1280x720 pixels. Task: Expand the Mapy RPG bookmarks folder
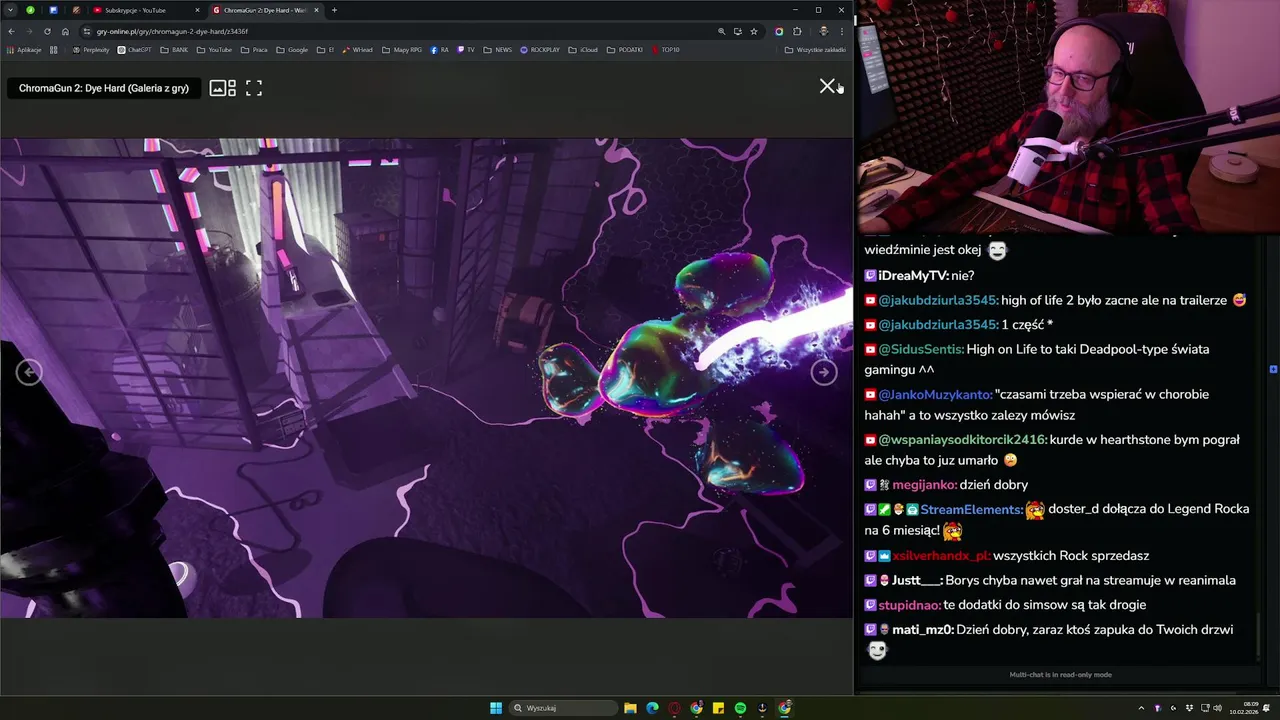[x=402, y=49]
